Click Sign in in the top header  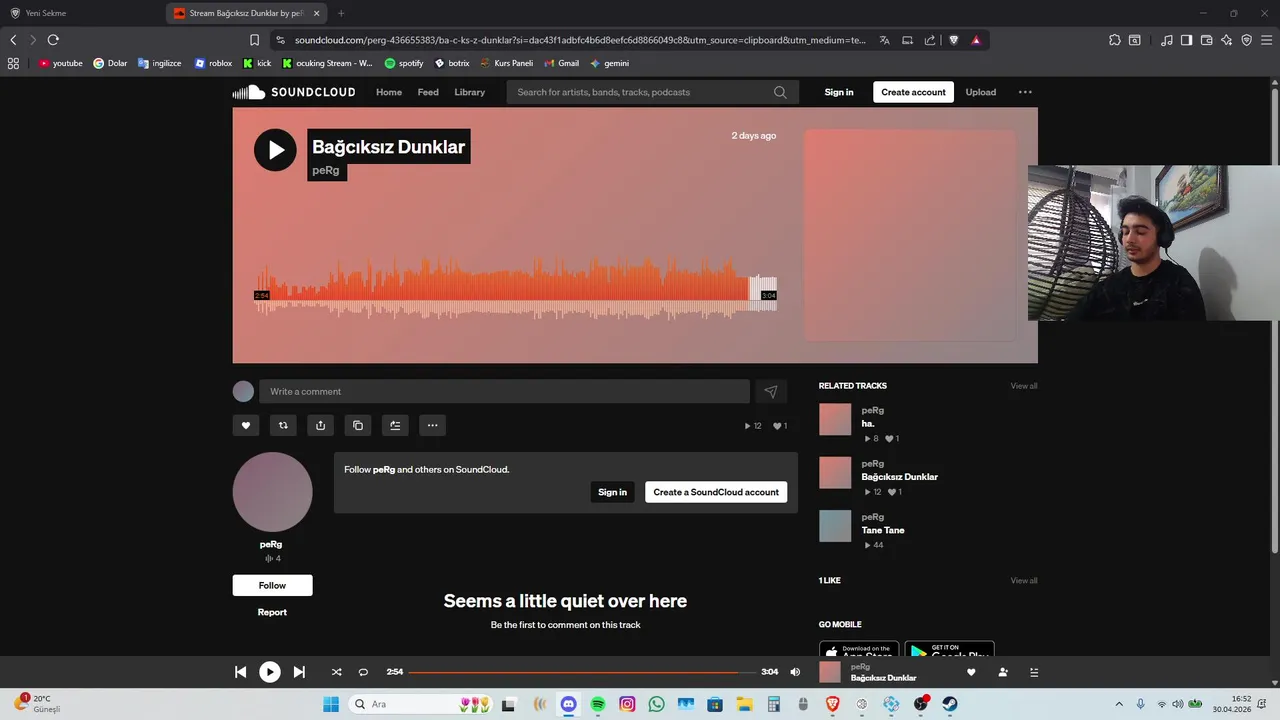(839, 92)
